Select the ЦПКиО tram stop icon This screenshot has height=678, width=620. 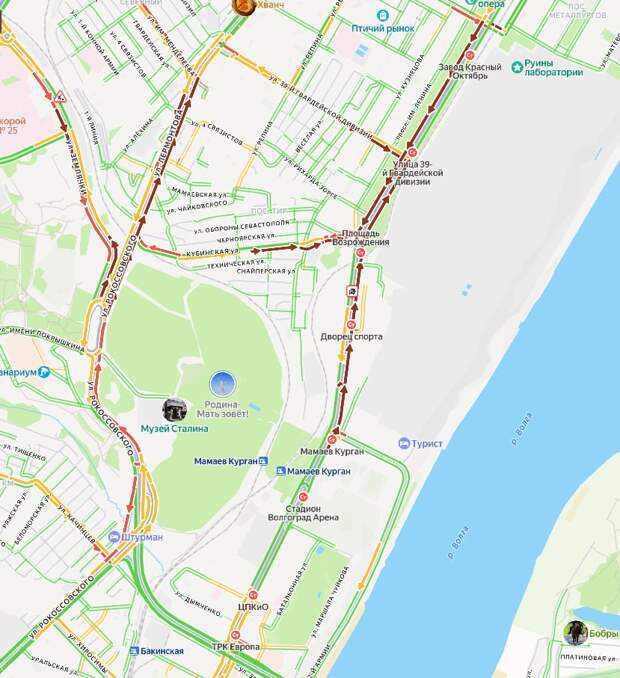(x=253, y=595)
